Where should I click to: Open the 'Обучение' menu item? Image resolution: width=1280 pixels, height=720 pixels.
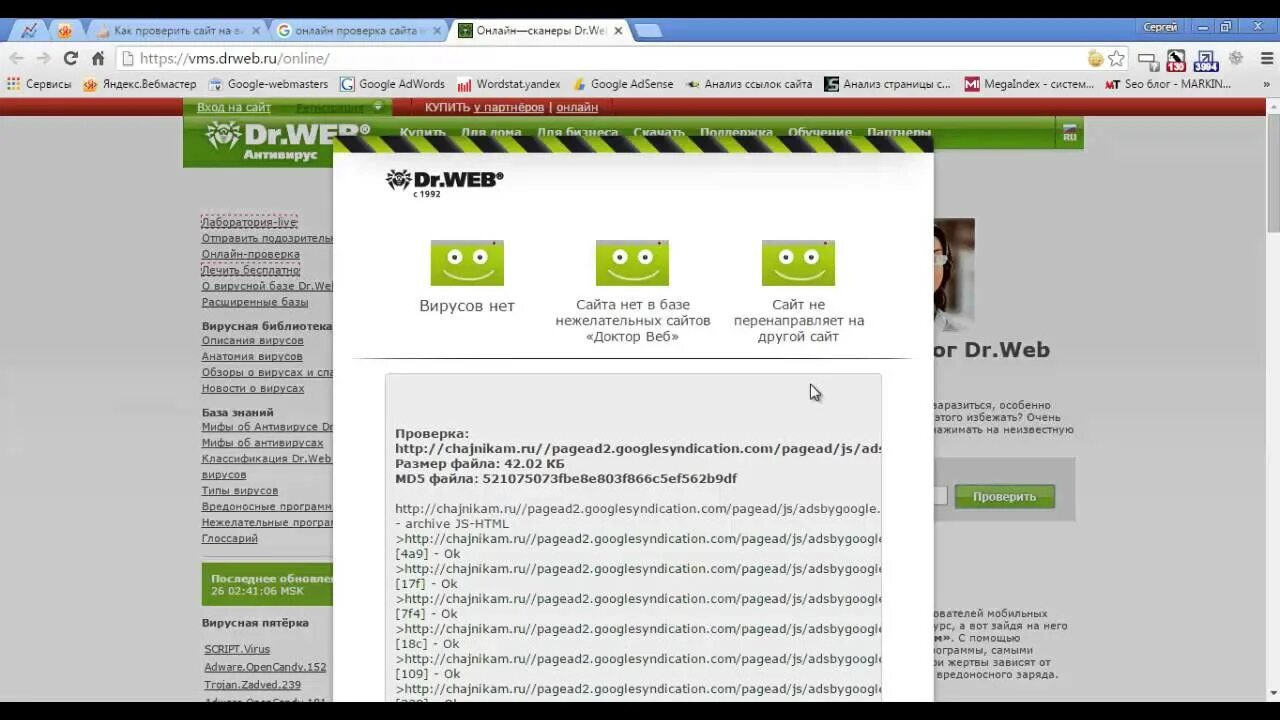tap(820, 132)
